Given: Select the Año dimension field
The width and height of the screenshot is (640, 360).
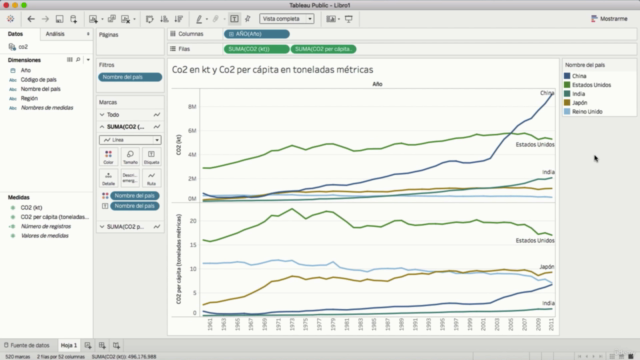Looking at the screenshot, I should pyautogui.click(x=26, y=70).
